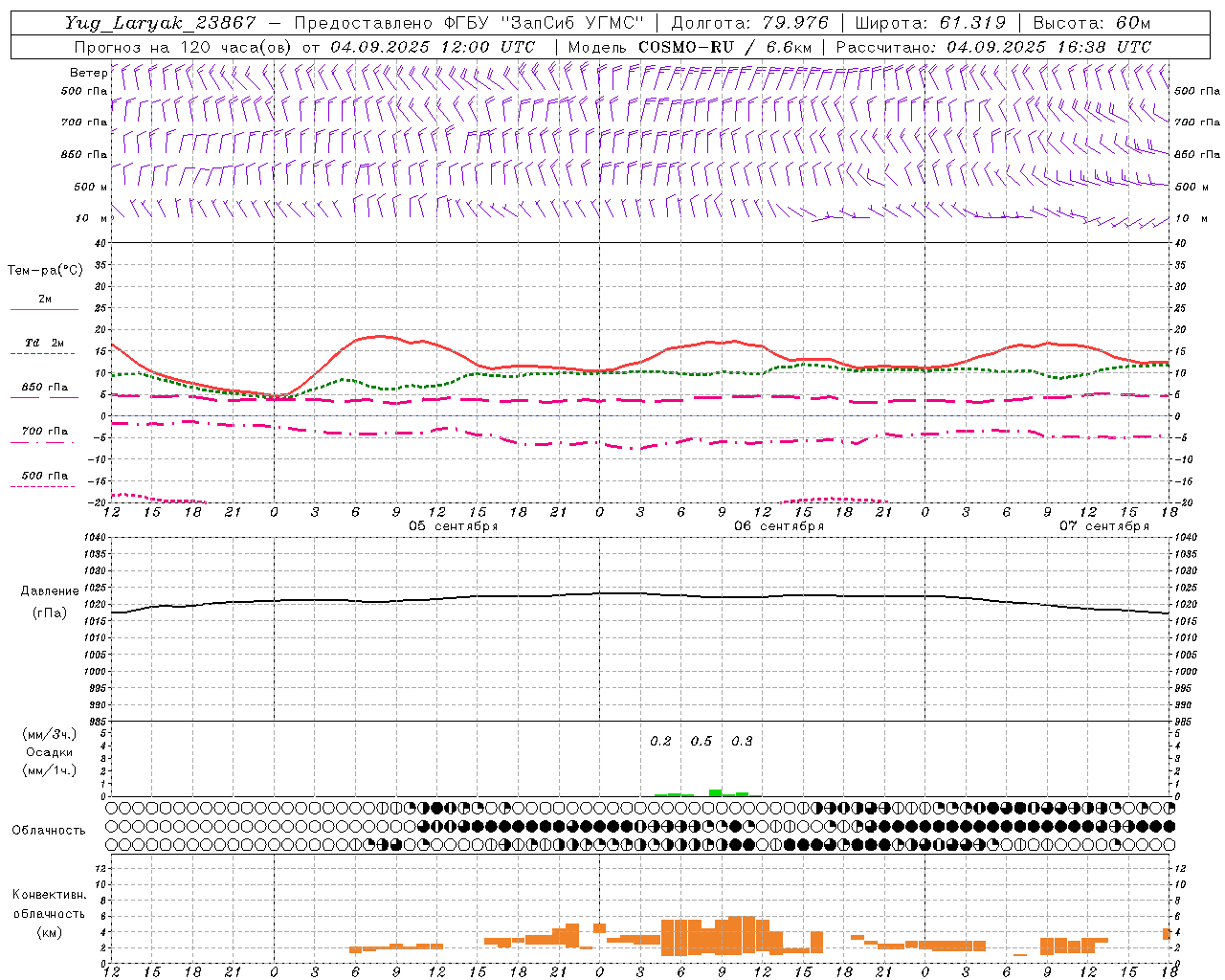Screen dimensions: 1225x980
Task: Click the Конвективн. label
Action: (x=49, y=895)
